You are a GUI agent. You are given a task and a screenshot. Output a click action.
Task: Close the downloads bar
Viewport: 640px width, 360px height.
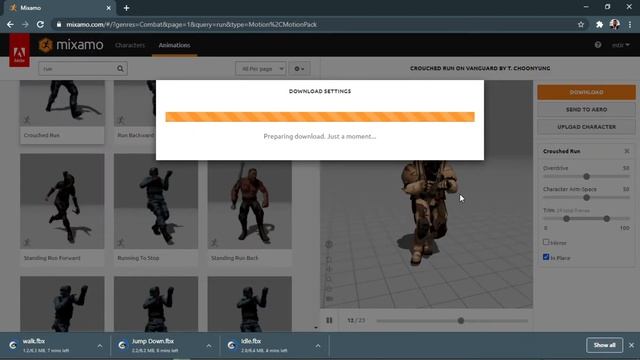pos(631,345)
